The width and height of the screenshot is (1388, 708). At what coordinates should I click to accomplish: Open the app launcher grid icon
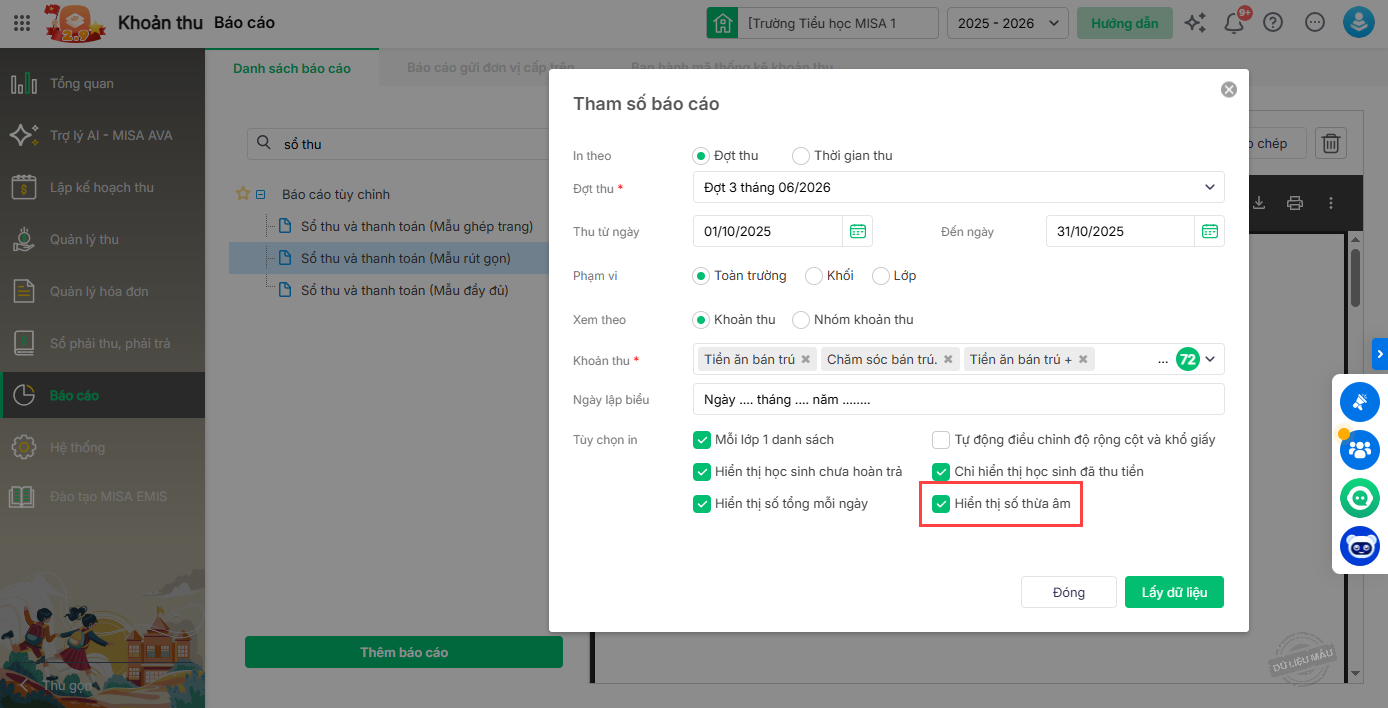(21, 23)
